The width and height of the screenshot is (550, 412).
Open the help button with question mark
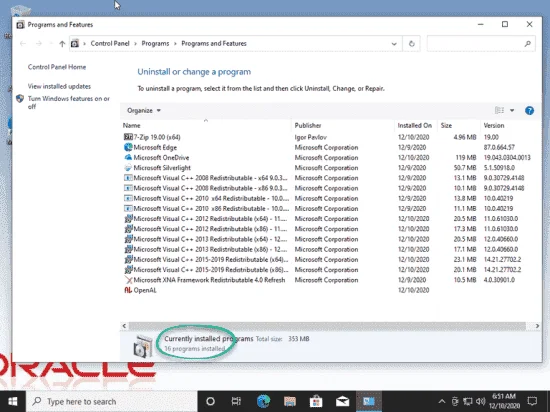click(x=529, y=110)
